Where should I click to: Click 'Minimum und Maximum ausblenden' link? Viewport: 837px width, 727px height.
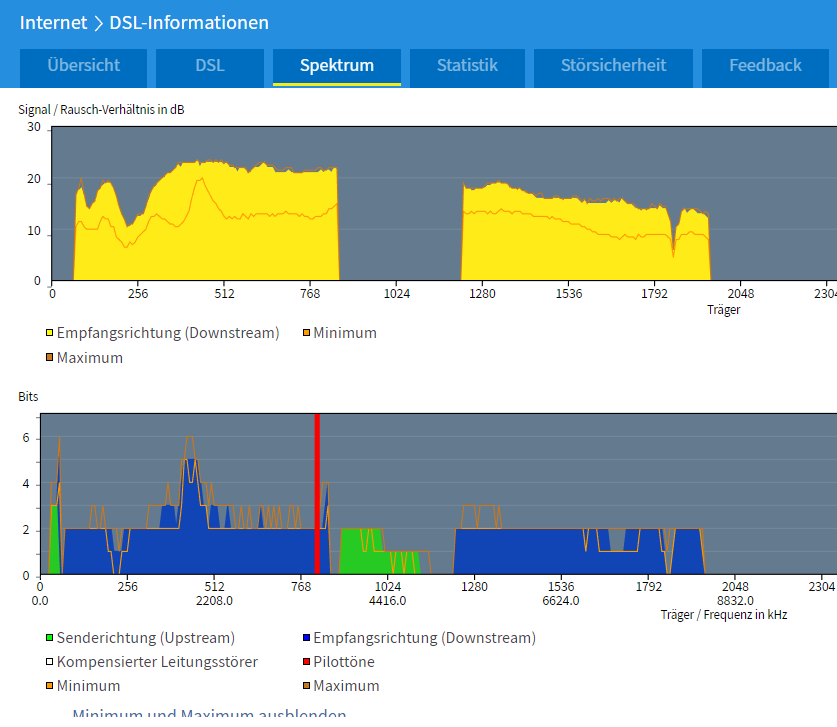tap(209, 715)
